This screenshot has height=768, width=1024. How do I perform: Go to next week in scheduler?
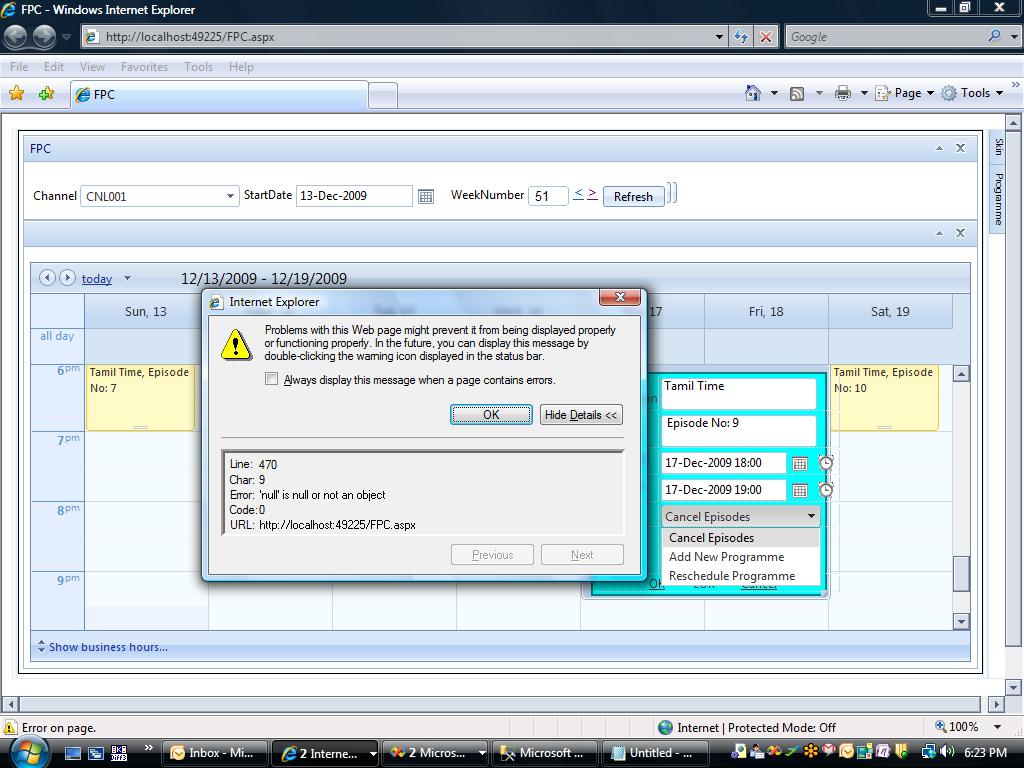click(67, 278)
